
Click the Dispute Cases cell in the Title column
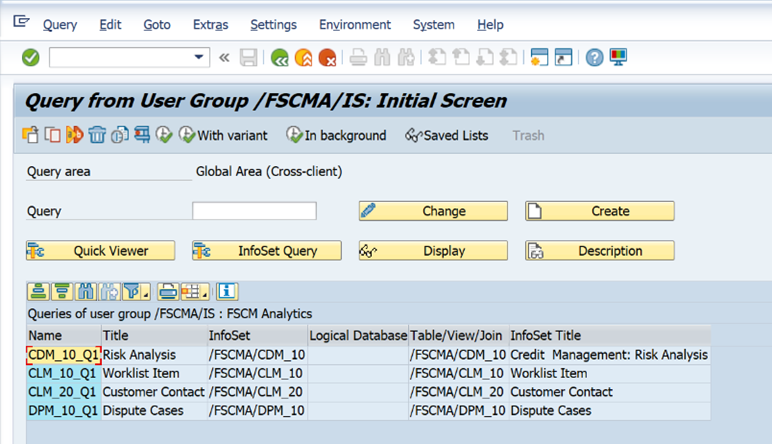[x=154, y=411]
